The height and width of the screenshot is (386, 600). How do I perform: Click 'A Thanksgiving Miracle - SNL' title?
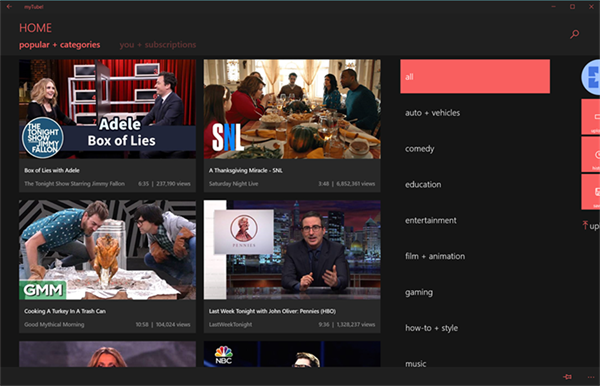(x=246, y=171)
